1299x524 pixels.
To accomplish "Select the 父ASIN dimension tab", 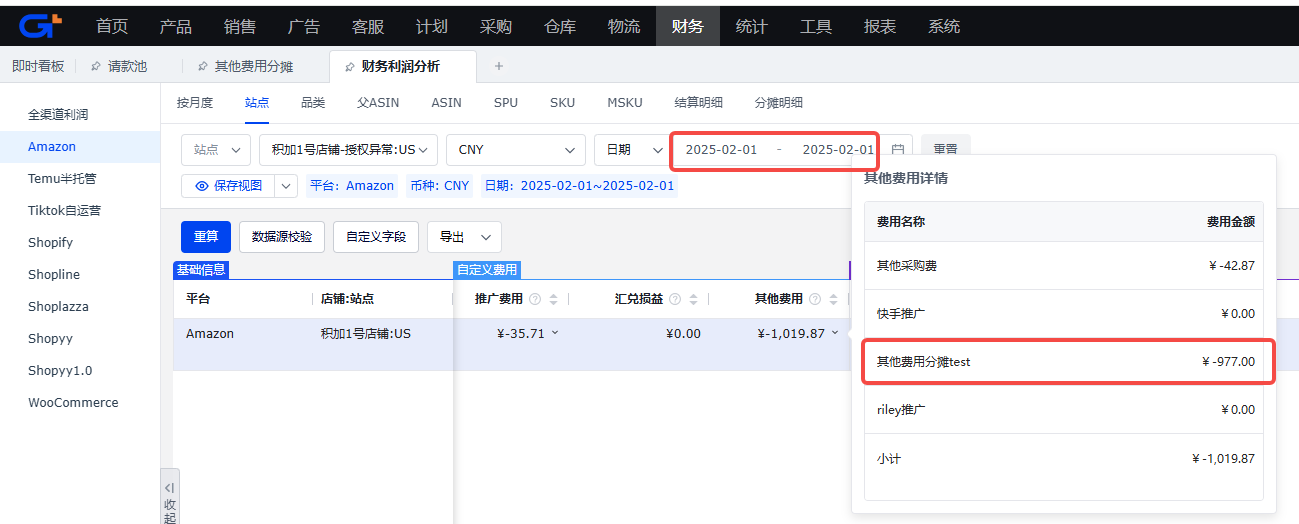I will (378, 102).
